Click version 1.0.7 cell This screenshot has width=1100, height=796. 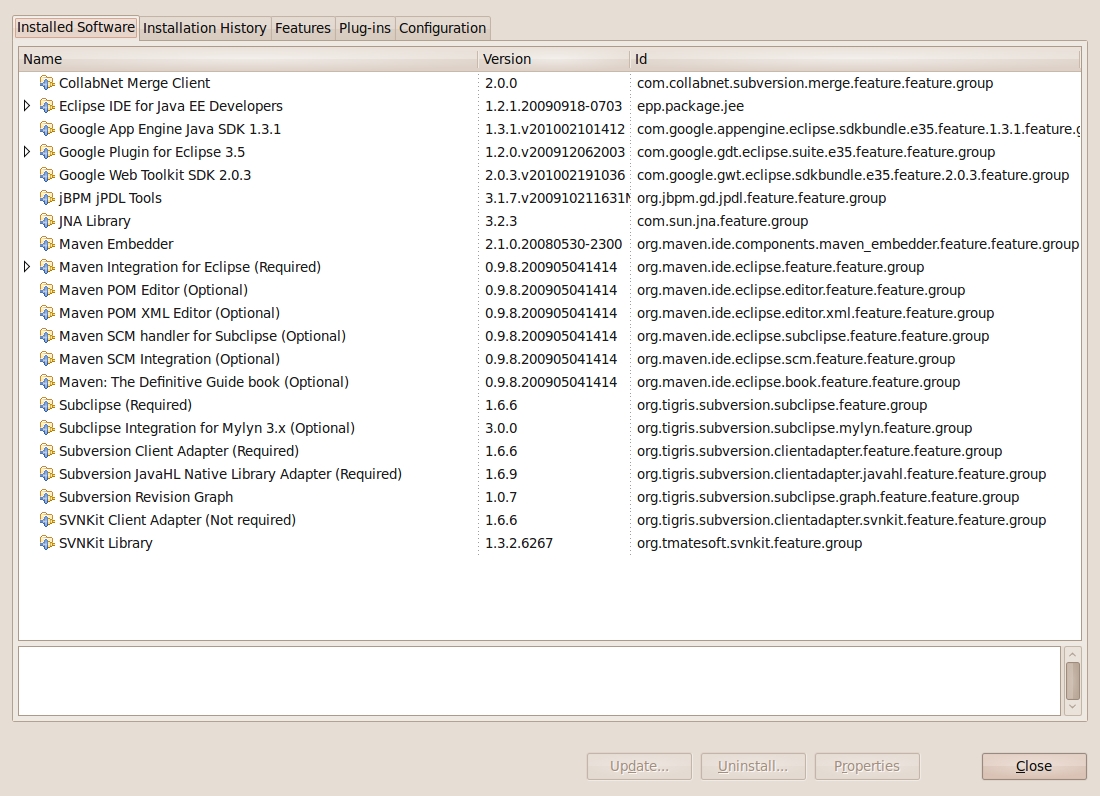coord(501,497)
